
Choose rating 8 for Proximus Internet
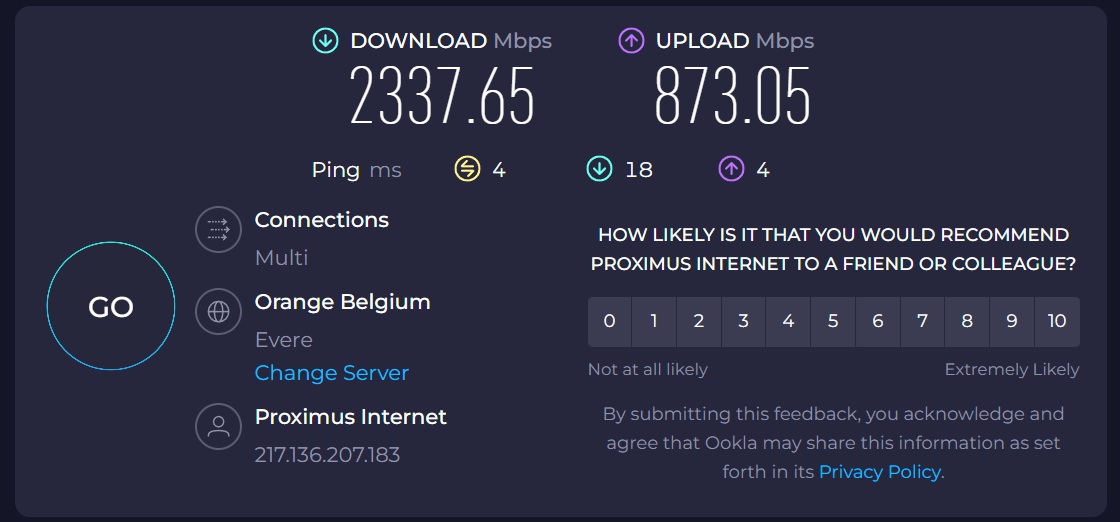967,322
